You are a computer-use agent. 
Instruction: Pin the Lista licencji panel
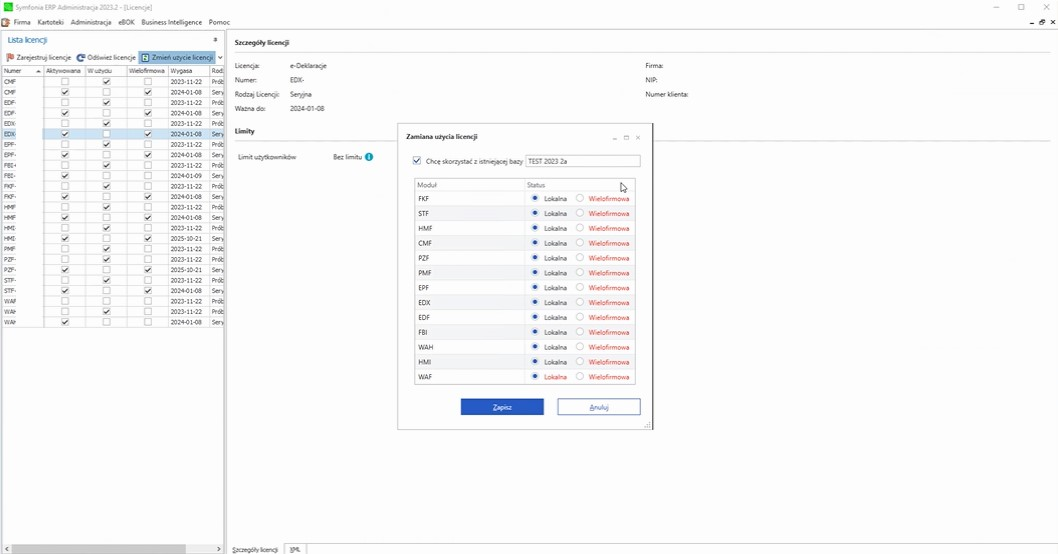(215, 40)
